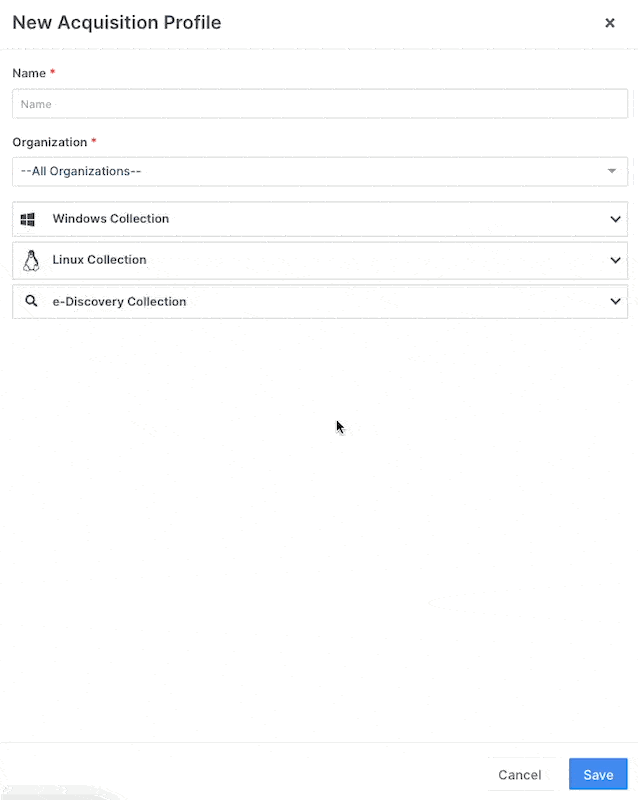
Task: Expand e-Discovery Collection using its chevron
Action: pos(615,301)
